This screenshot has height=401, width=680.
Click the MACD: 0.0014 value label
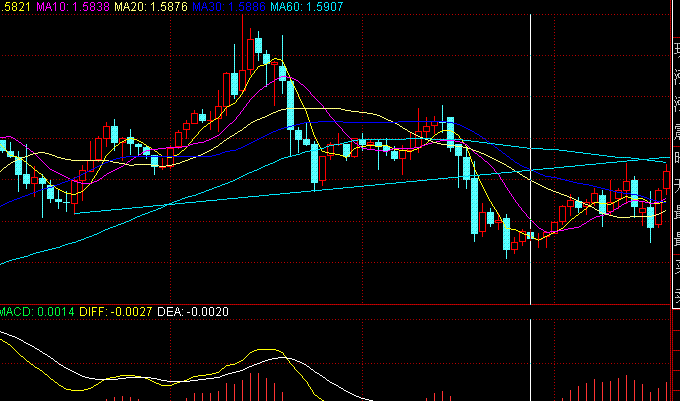point(37,312)
